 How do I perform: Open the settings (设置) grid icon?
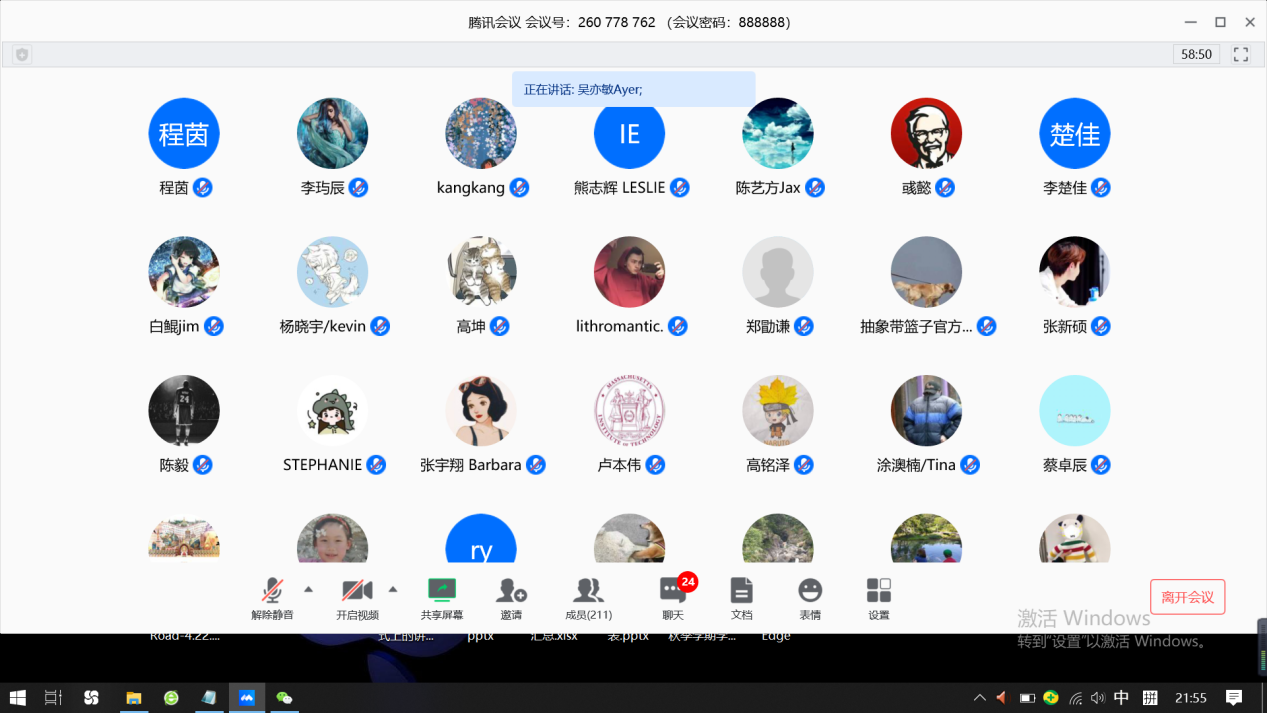878,591
